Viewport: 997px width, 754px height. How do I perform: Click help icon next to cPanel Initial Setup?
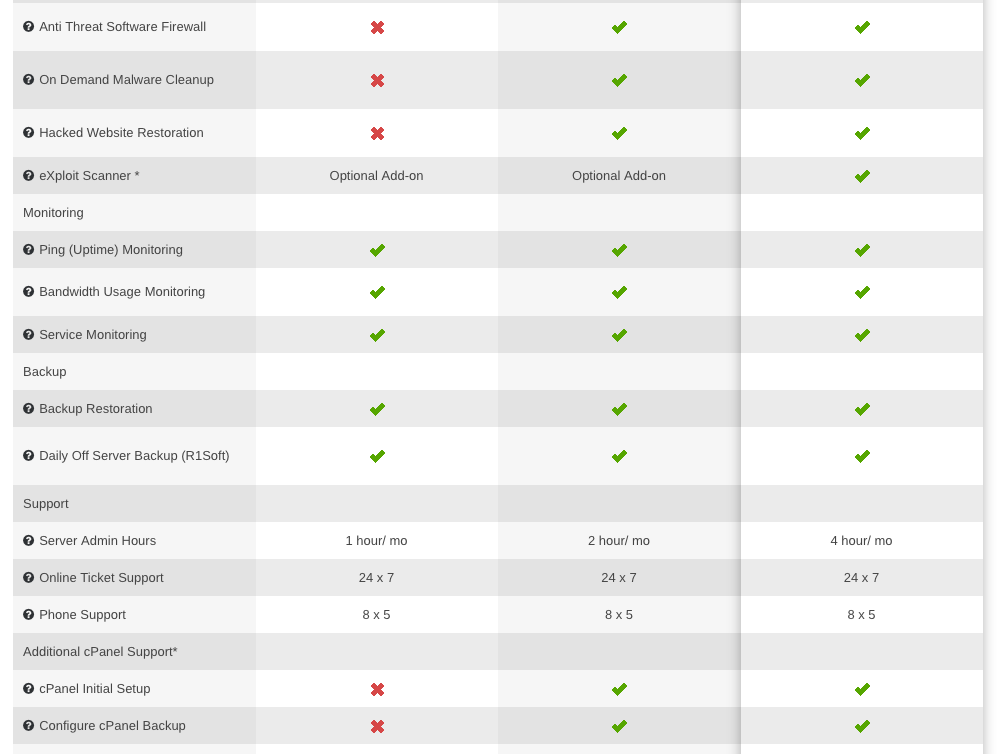click(29, 689)
